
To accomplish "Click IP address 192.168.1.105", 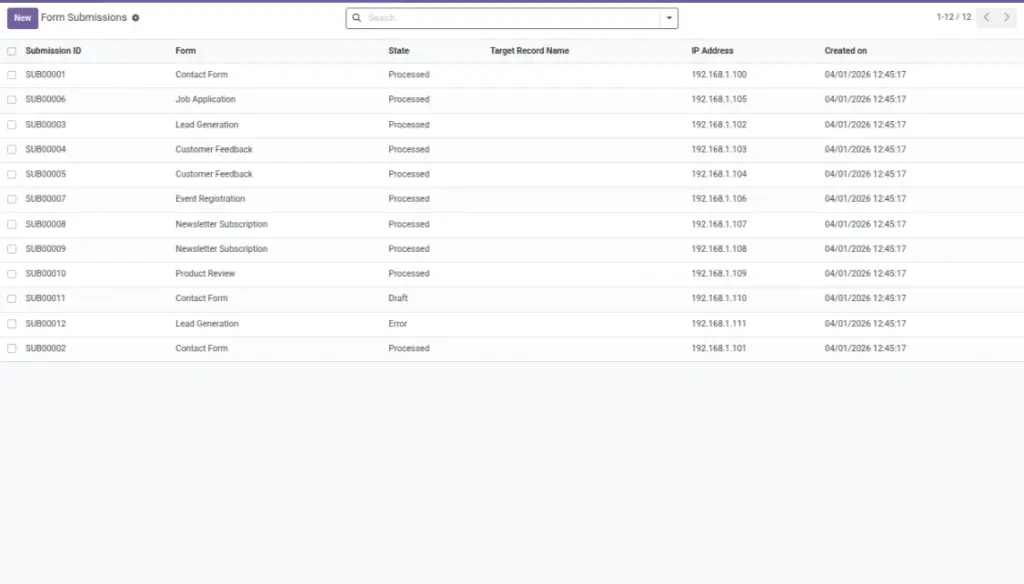I will tap(719, 99).
